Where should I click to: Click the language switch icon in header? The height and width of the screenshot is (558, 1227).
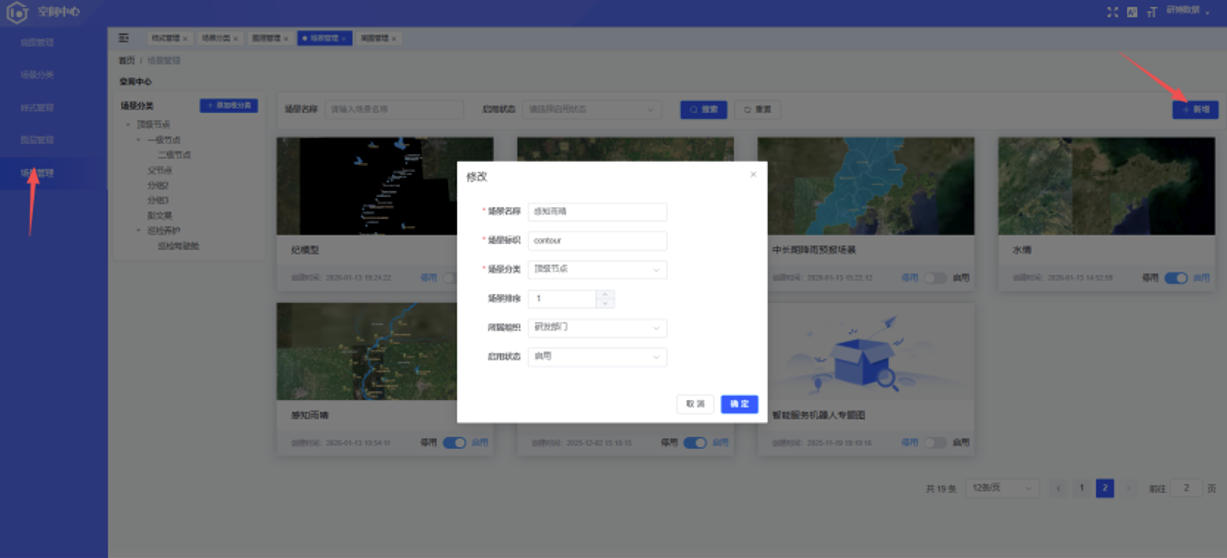pyautogui.click(x=1132, y=12)
